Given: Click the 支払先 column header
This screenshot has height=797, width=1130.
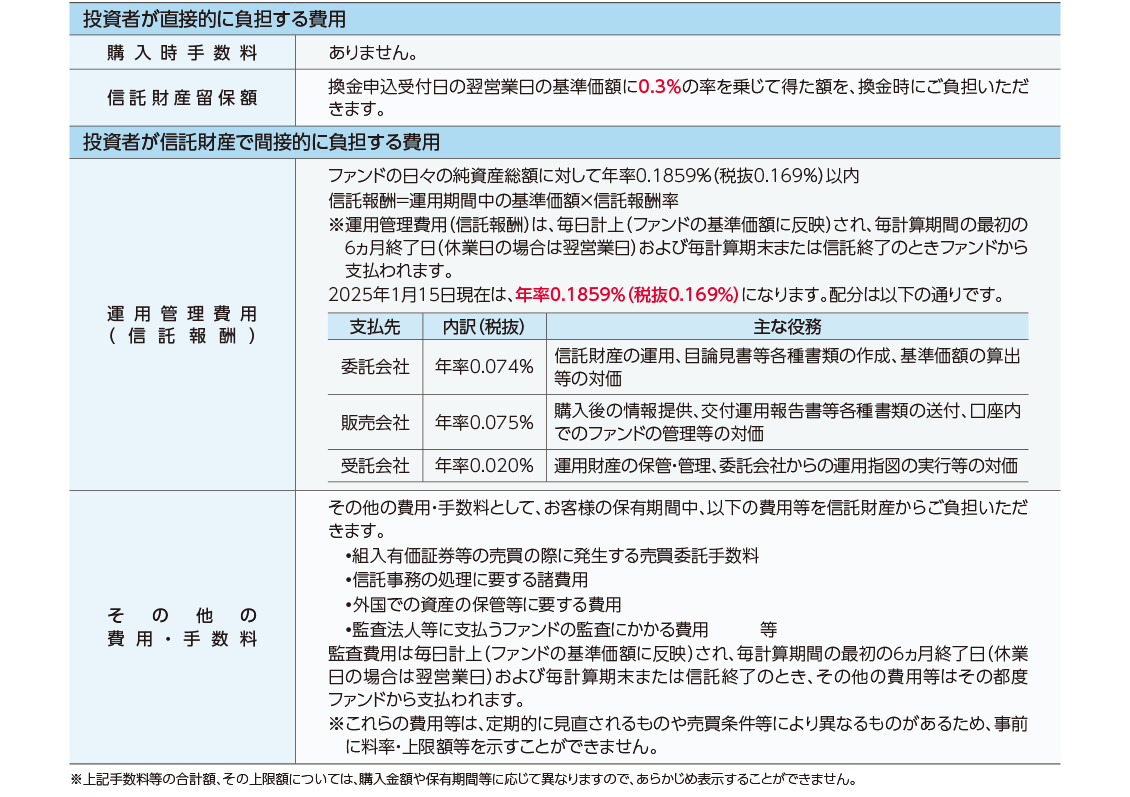Looking at the screenshot, I should 375,327.
